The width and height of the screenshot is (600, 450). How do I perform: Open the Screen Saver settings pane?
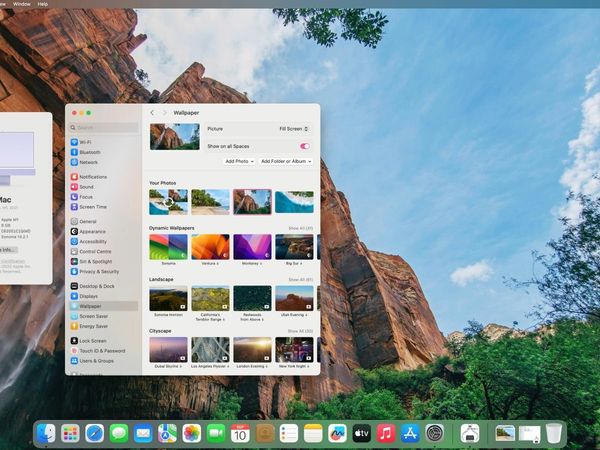point(89,316)
